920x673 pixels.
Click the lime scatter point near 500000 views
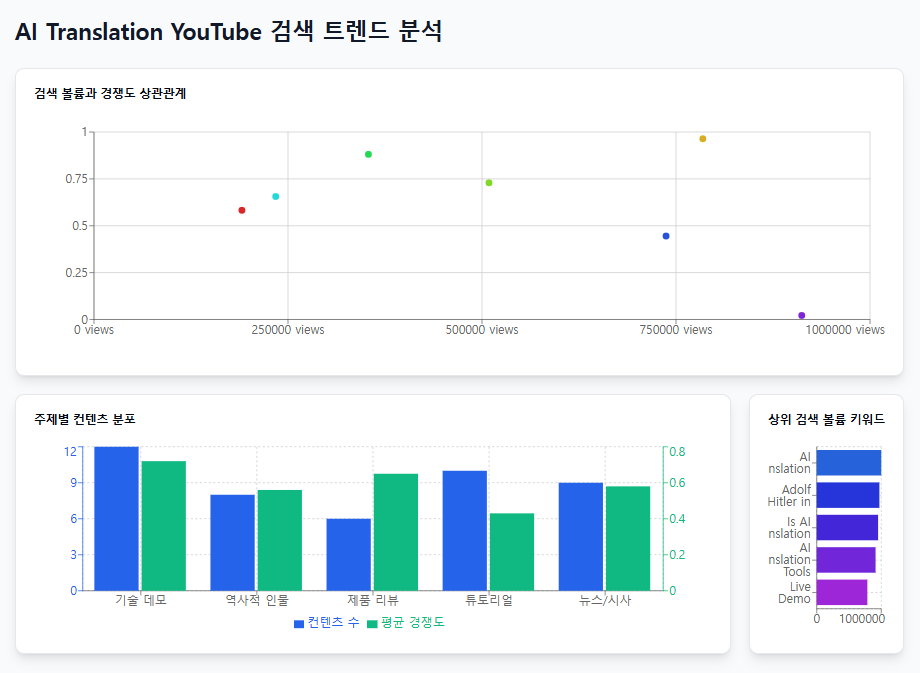point(489,183)
